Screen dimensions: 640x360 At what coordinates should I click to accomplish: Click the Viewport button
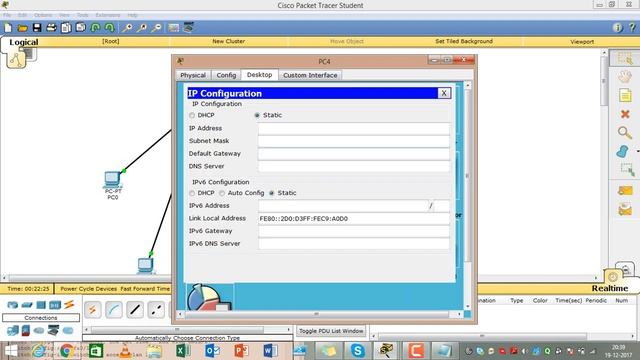click(x=582, y=42)
